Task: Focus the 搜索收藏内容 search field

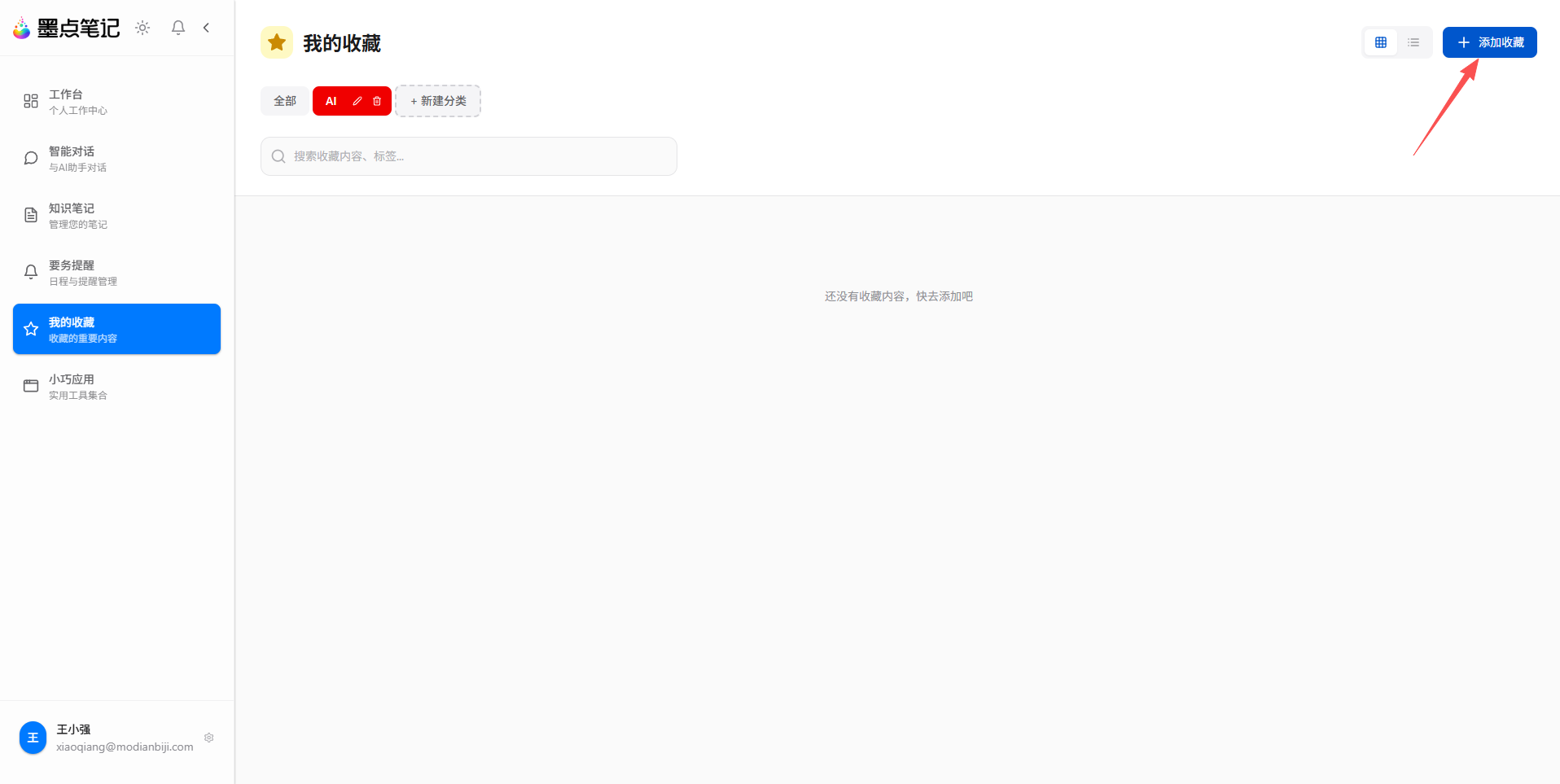Action: tap(469, 156)
